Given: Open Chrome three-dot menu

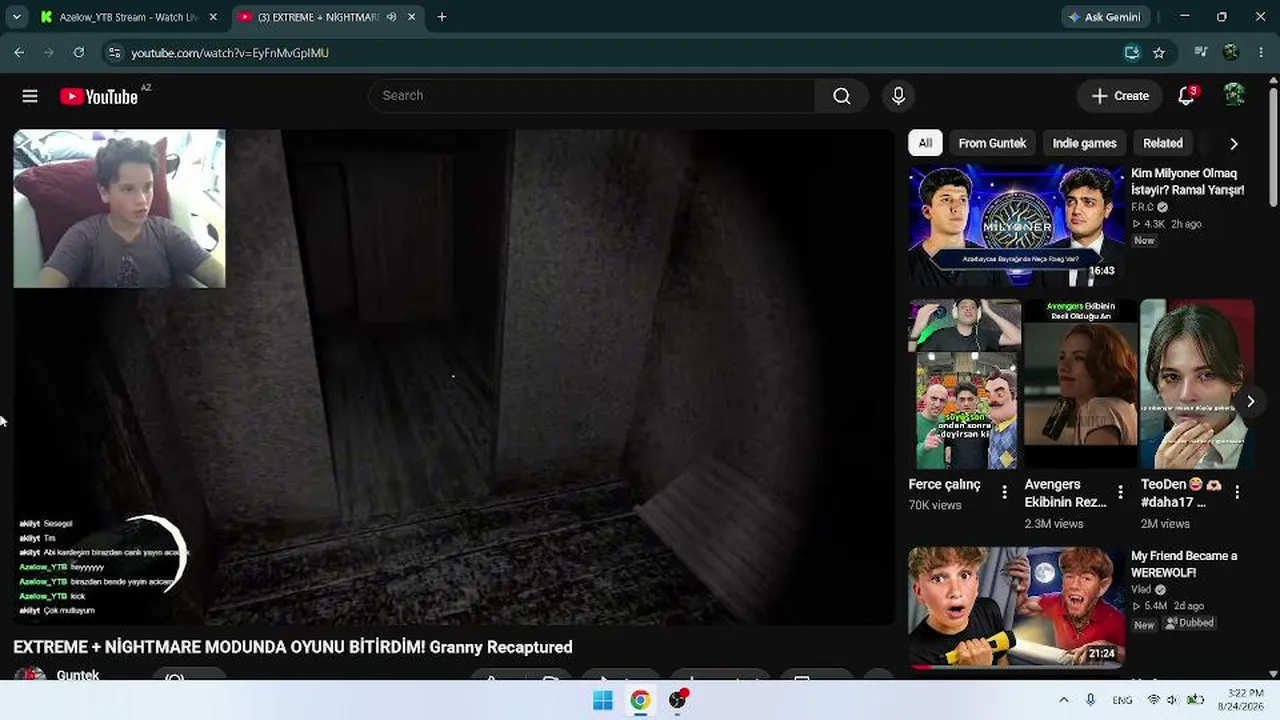Looking at the screenshot, I should [1260, 53].
